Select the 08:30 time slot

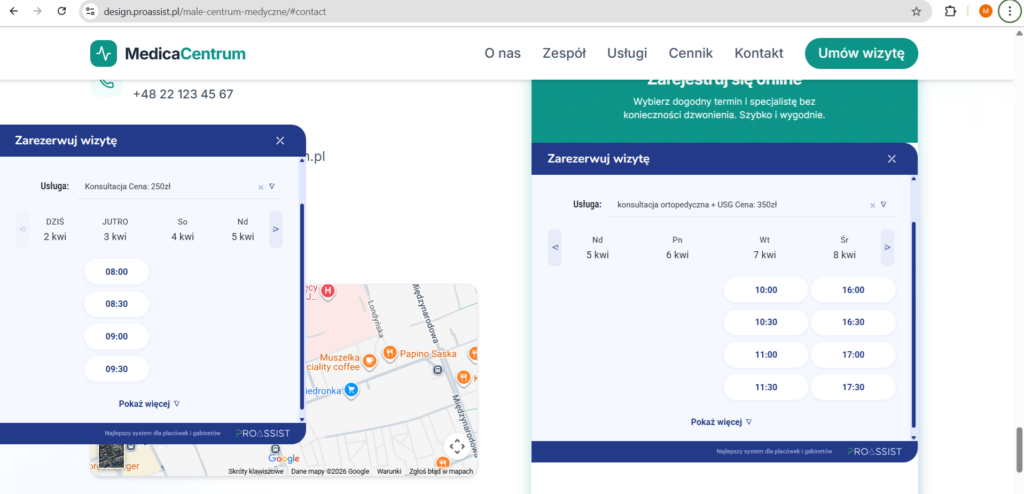coord(116,304)
